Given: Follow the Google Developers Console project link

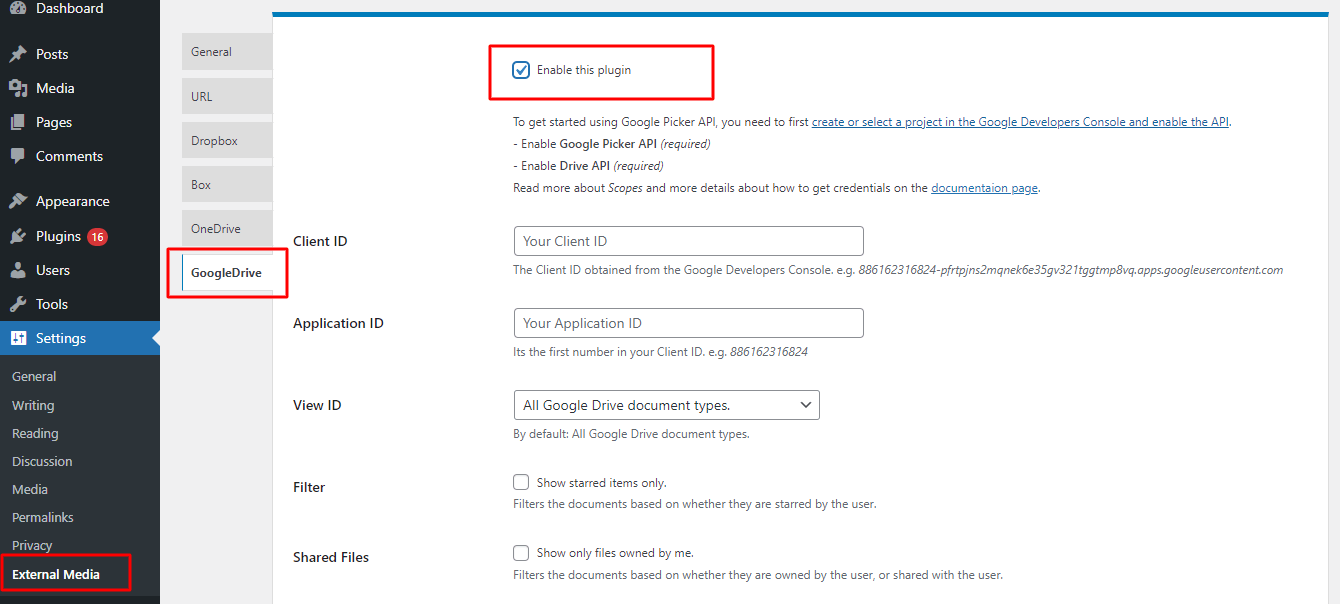Looking at the screenshot, I should coord(1020,122).
